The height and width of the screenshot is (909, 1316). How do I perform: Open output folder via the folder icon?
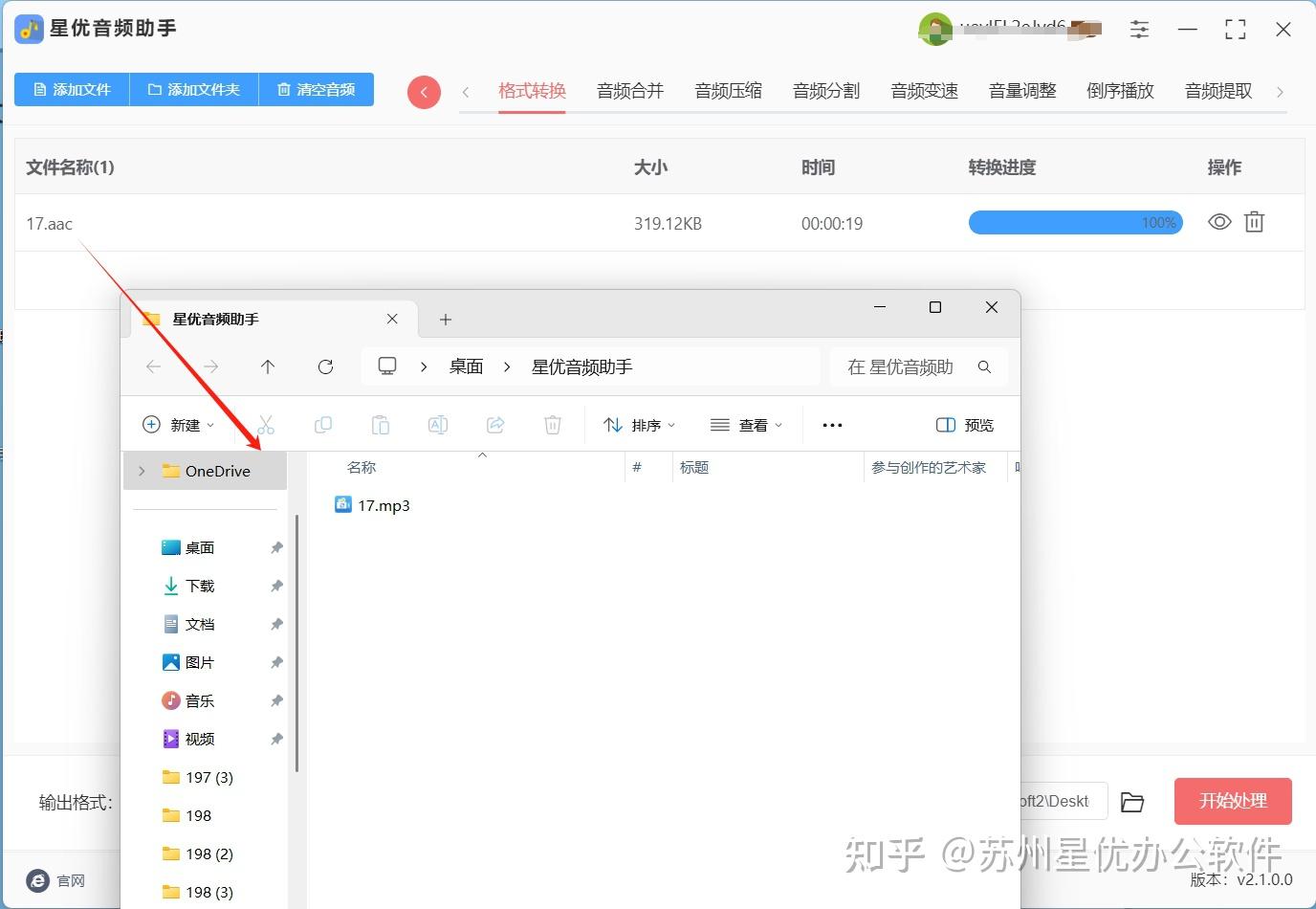1132,802
